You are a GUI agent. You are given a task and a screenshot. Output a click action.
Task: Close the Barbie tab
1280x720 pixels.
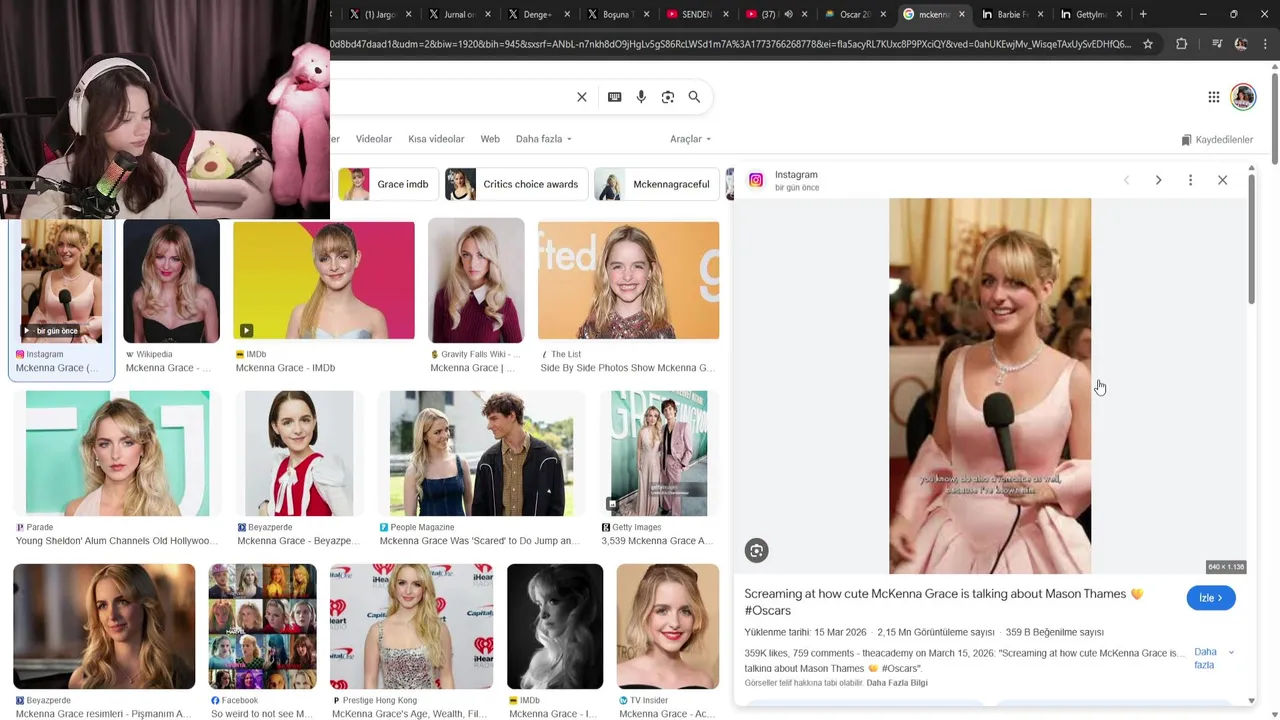pyautogui.click(x=1040, y=14)
